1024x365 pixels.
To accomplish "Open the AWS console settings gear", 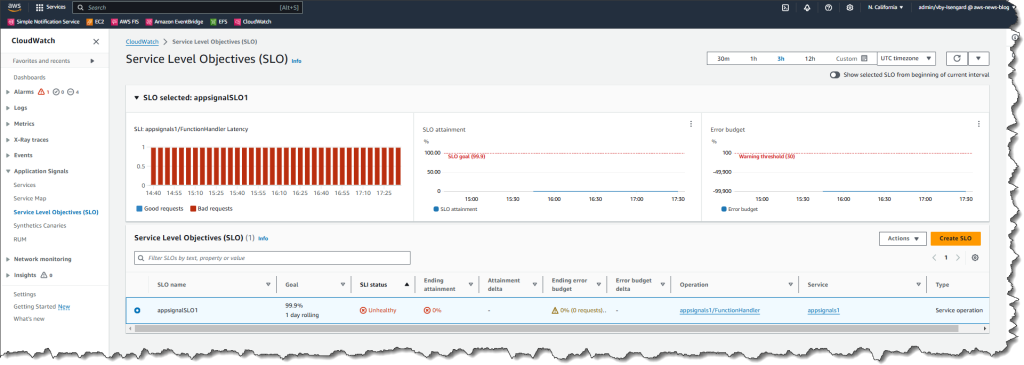I will pos(850,8).
